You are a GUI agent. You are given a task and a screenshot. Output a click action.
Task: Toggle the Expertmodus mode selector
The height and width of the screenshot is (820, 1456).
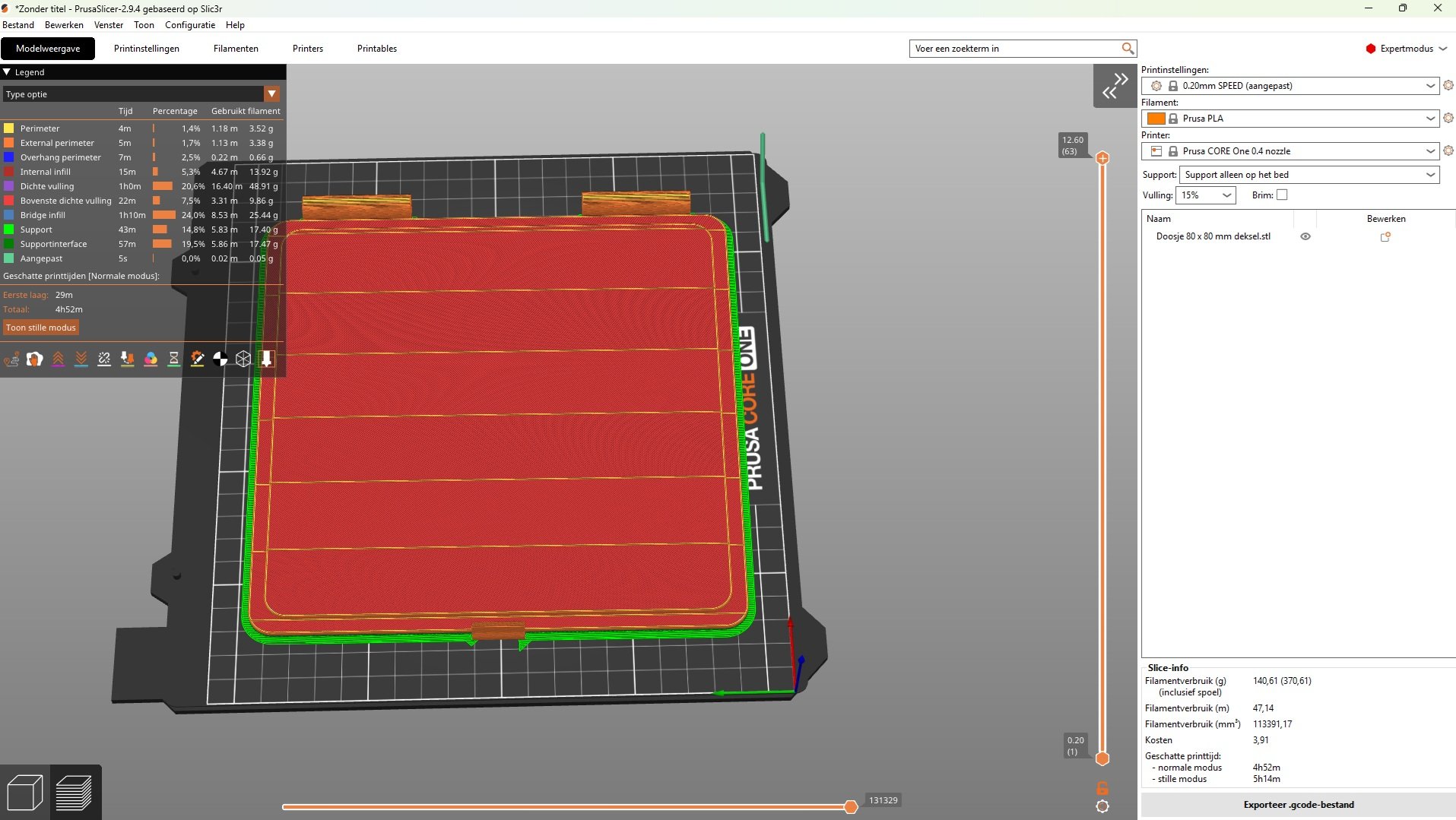coord(1407,49)
